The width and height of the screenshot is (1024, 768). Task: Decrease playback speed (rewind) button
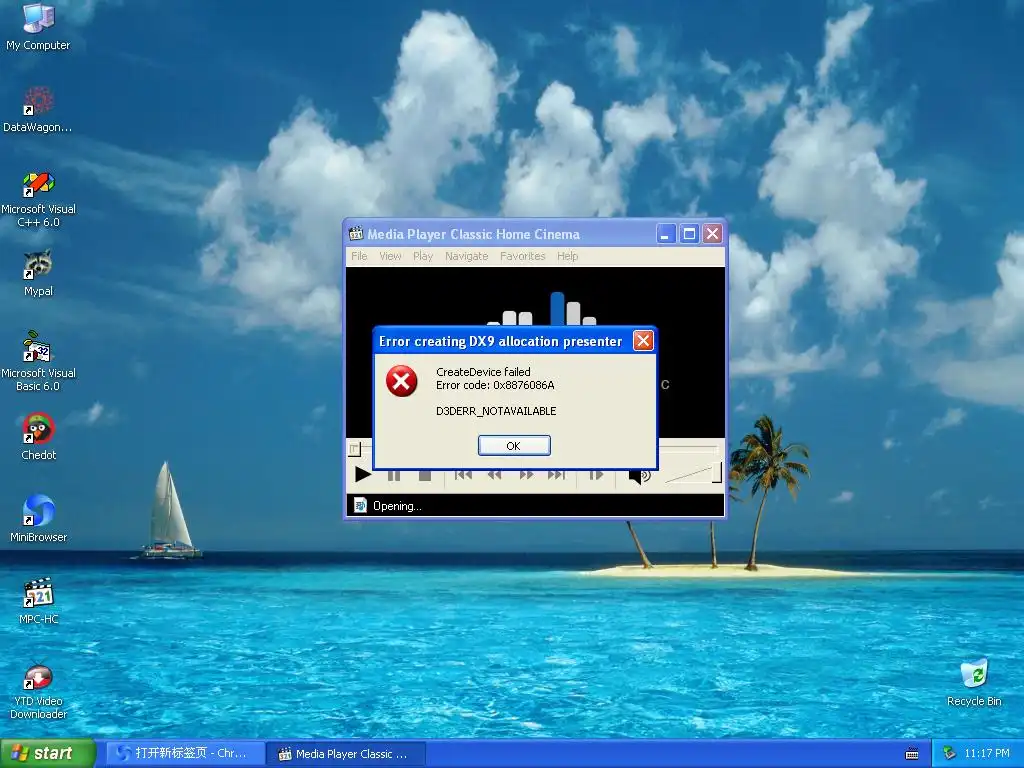[494, 475]
